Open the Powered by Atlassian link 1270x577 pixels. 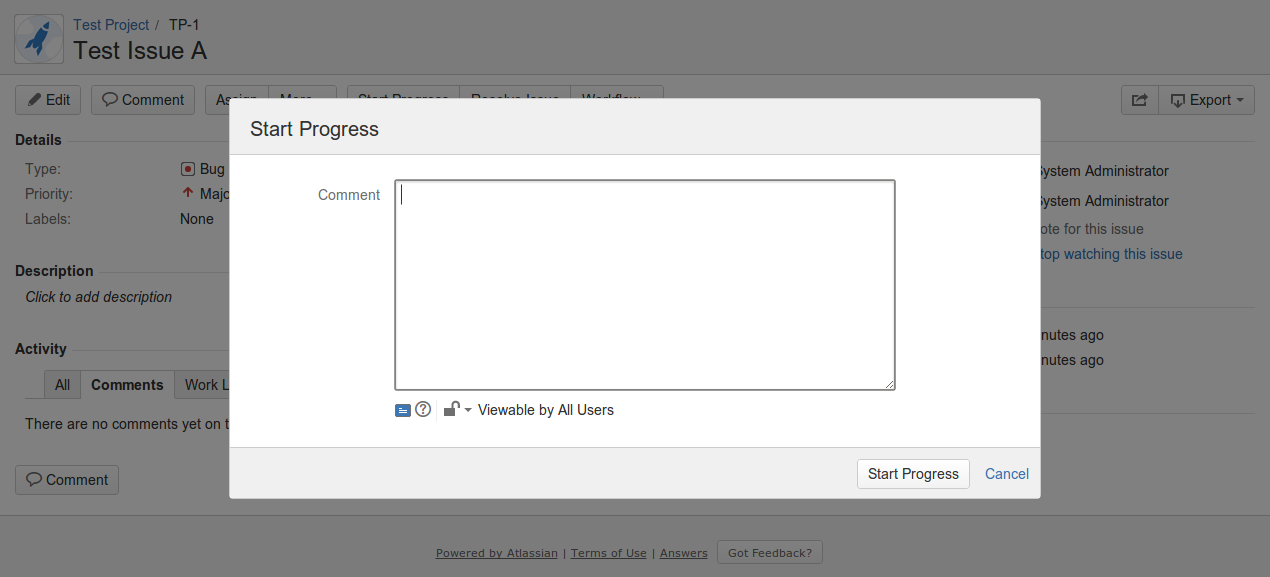coord(496,553)
